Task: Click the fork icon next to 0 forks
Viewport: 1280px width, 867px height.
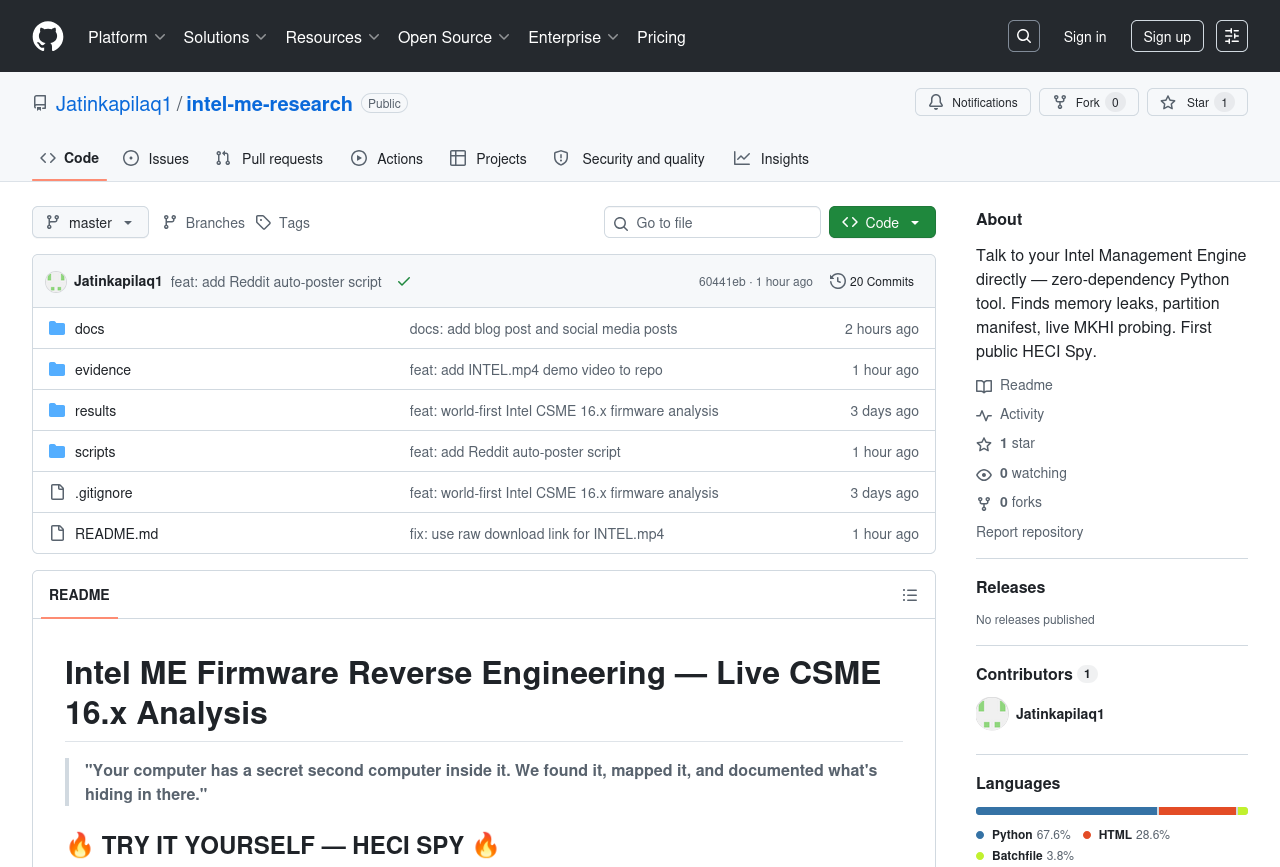Action: 984,503
